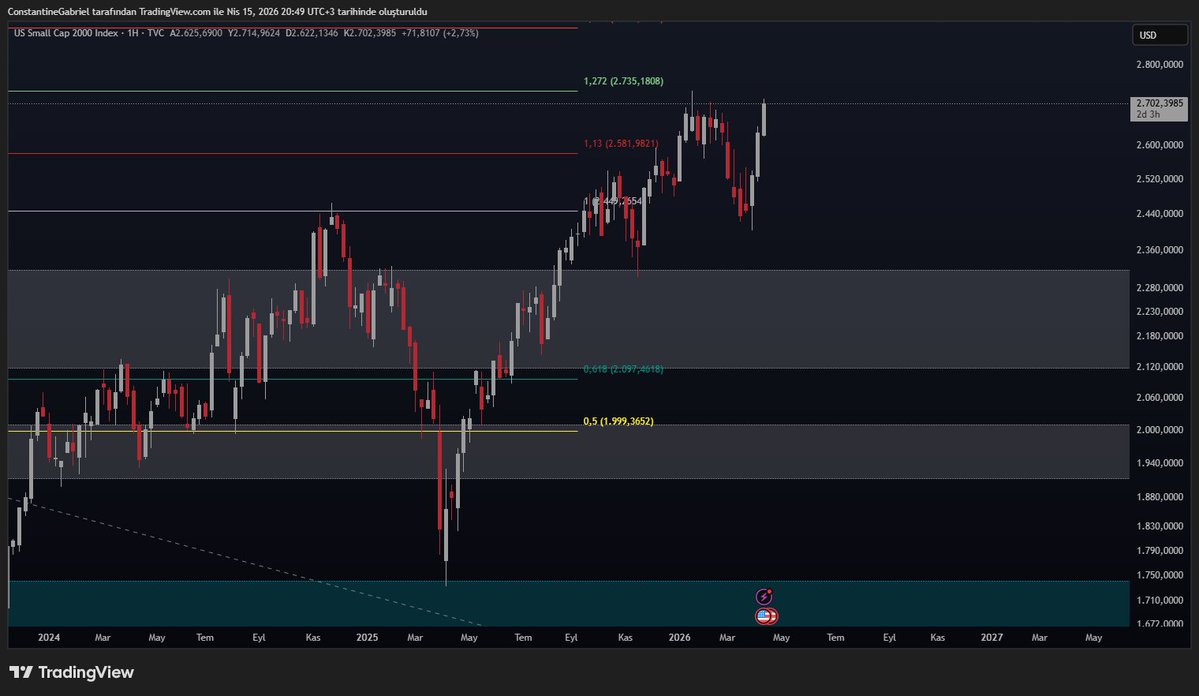1199x696 pixels.
Task: Click the 2.280,0000 price axis label
Action: 1159,288
